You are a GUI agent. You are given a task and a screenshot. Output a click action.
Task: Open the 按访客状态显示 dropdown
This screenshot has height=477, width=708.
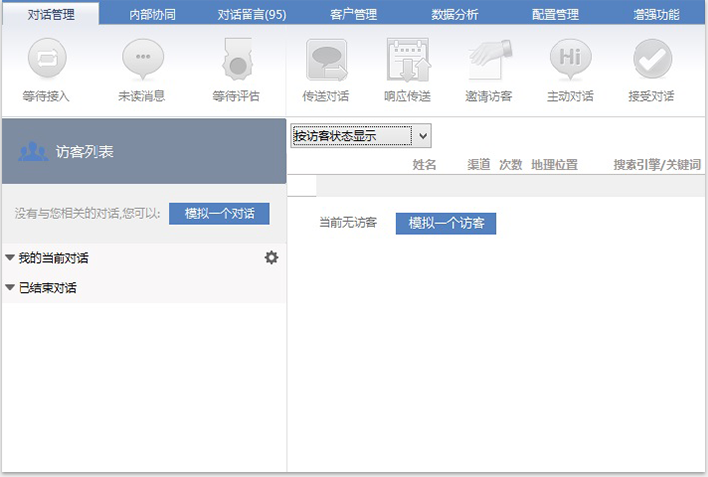click(361, 136)
